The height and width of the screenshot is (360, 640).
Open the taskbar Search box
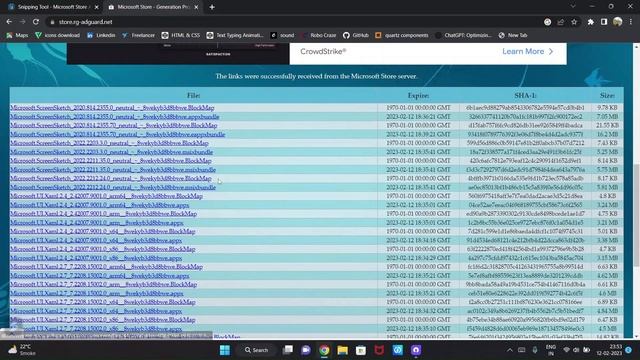[x=257, y=350]
